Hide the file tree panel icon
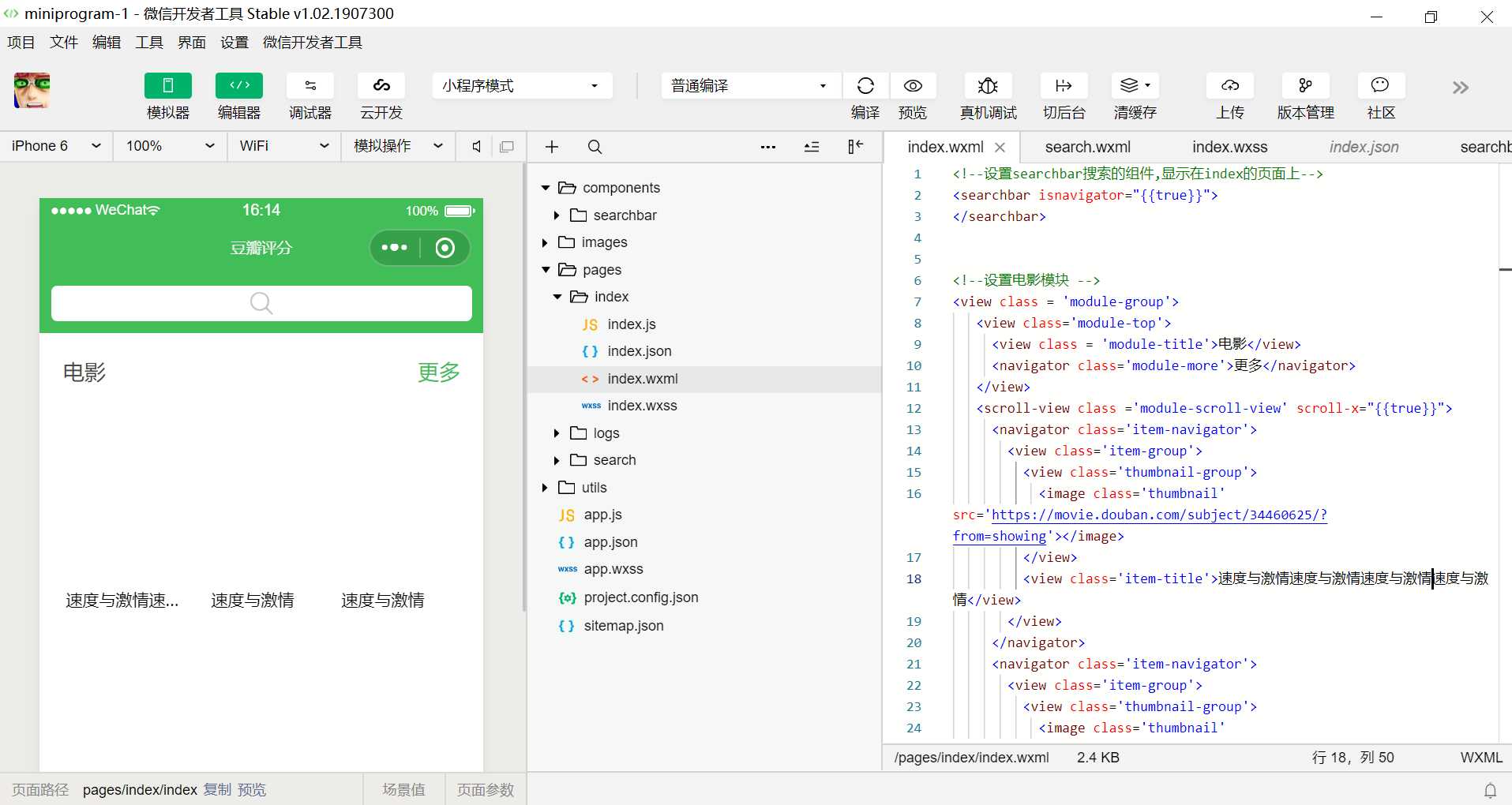The image size is (1512, 805). [855, 147]
